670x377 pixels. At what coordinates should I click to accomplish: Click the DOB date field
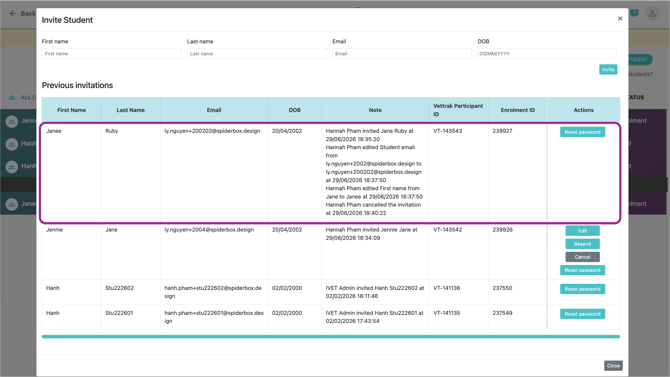pos(547,53)
